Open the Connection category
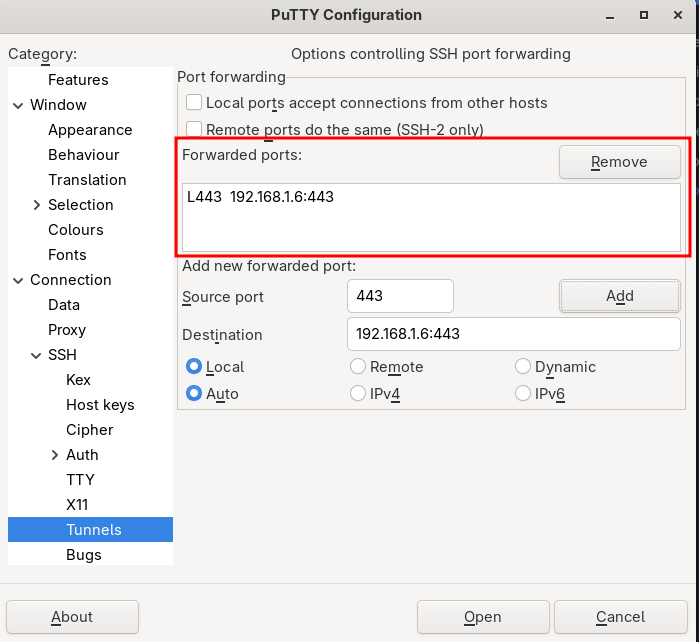The width and height of the screenshot is (699, 642). [70, 280]
